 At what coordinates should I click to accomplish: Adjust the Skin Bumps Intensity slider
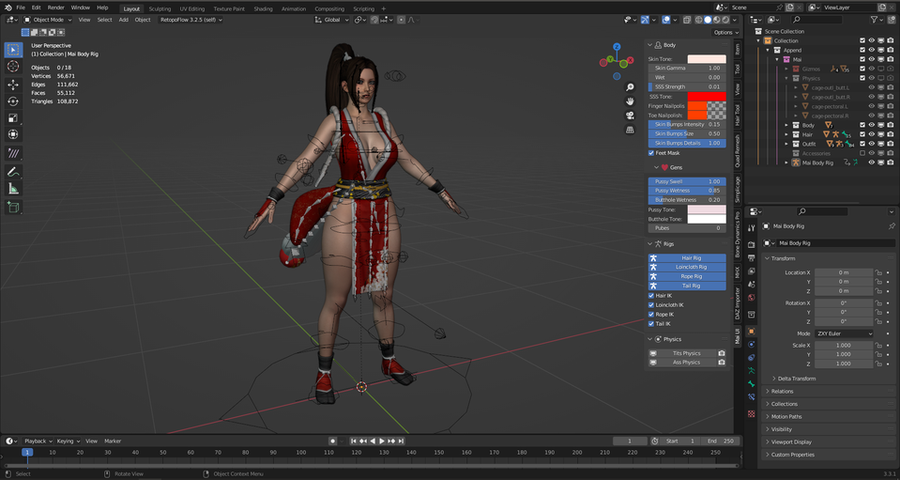coord(687,125)
